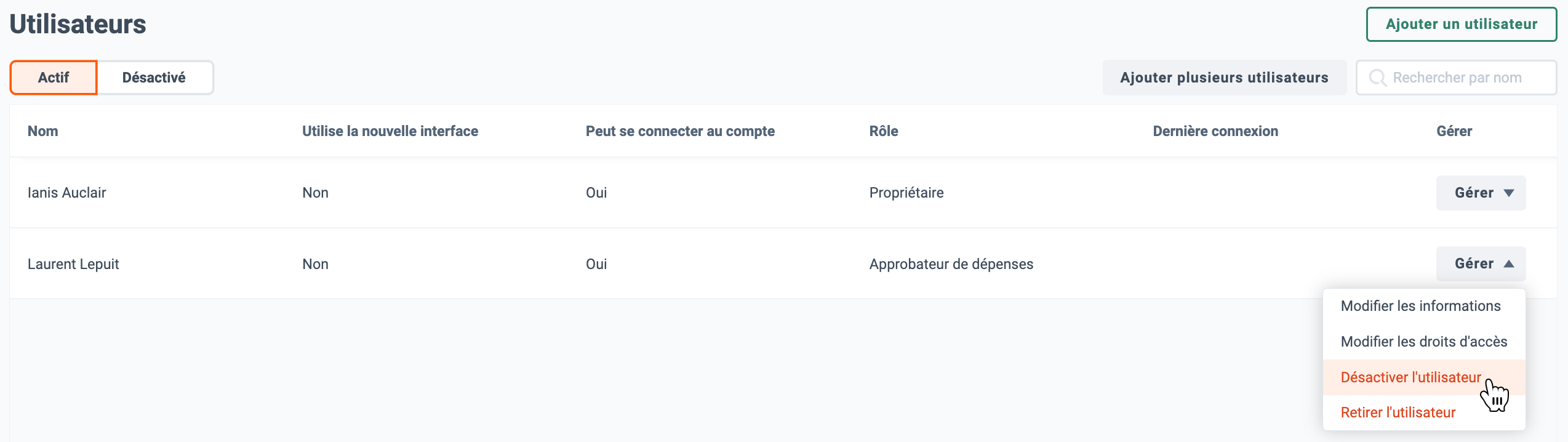Collapse the Gérer menu for Laurent Lepuit

1481,263
